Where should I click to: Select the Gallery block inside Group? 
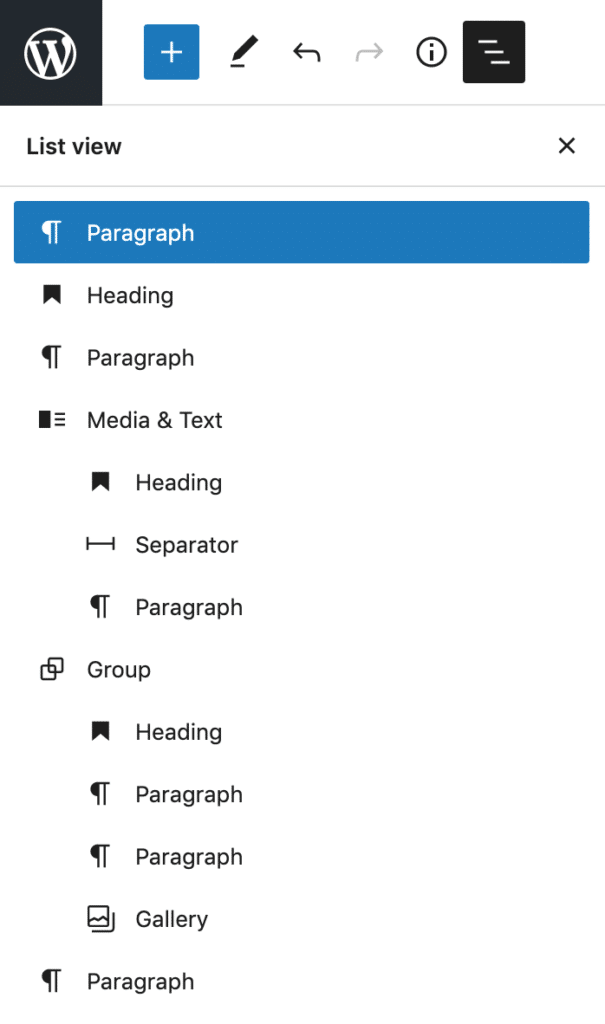170,918
